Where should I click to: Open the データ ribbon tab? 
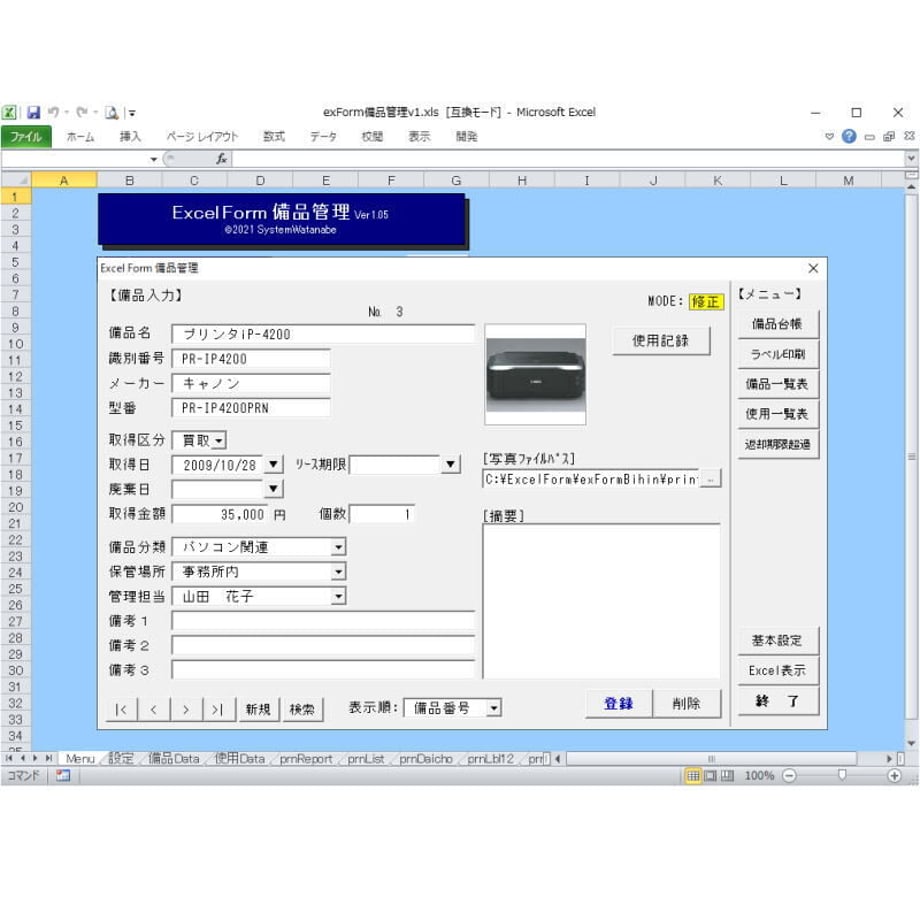pyautogui.click(x=323, y=137)
